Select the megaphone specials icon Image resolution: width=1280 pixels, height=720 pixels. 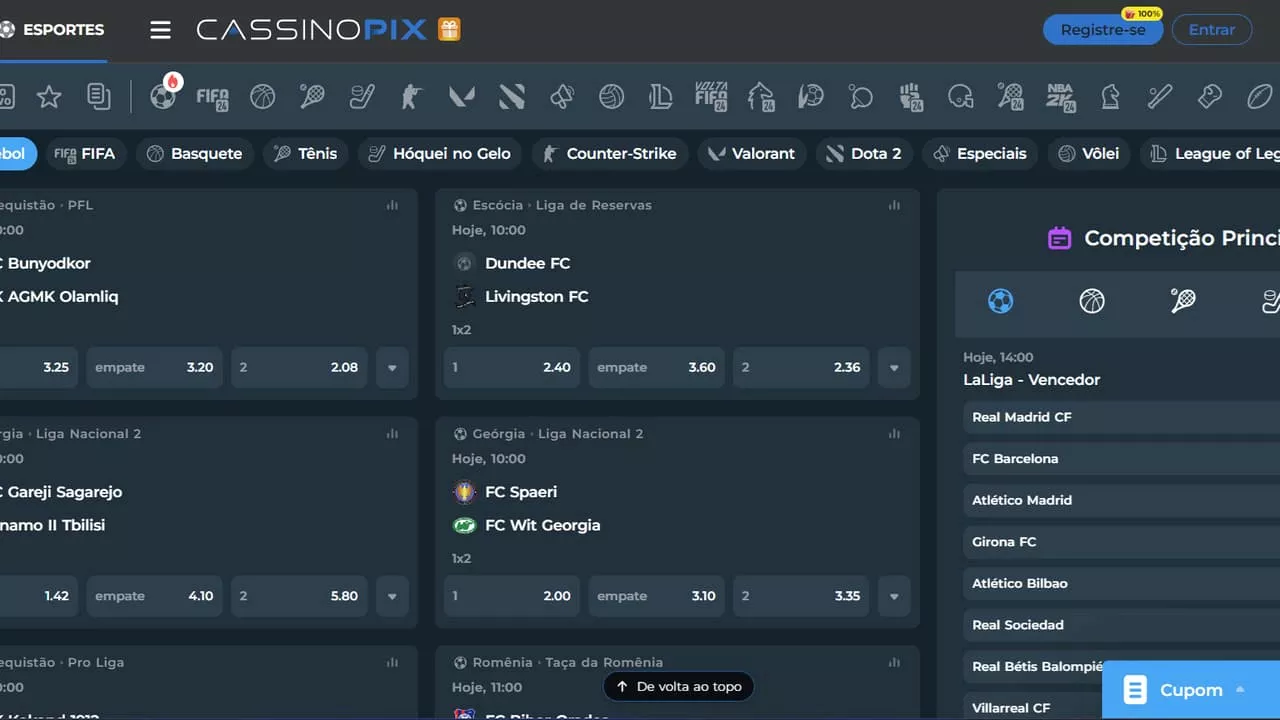[x=562, y=97]
